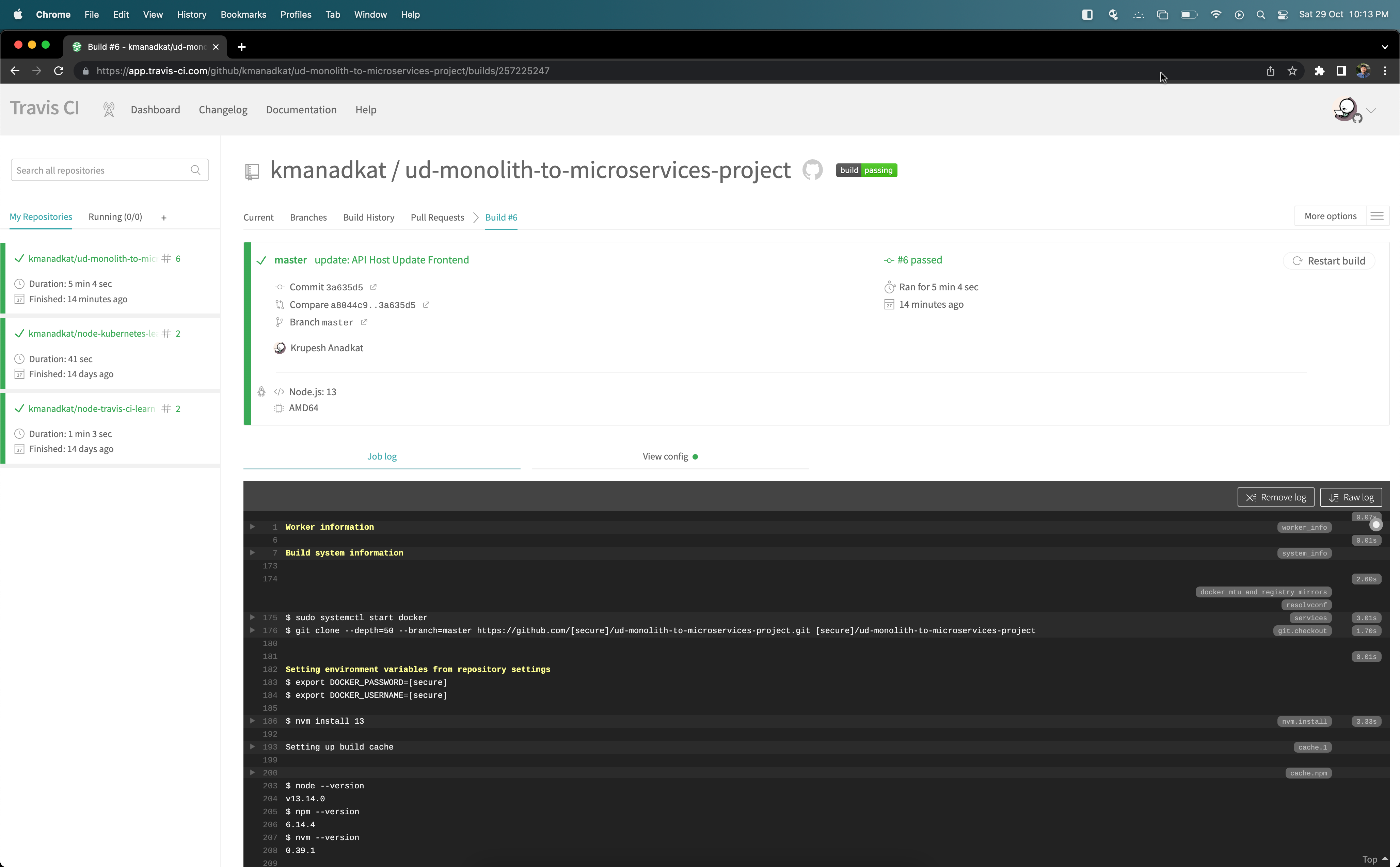Image resolution: width=1400 pixels, height=867 pixels.
Task: Switch to the Branches tab
Action: pyautogui.click(x=308, y=217)
